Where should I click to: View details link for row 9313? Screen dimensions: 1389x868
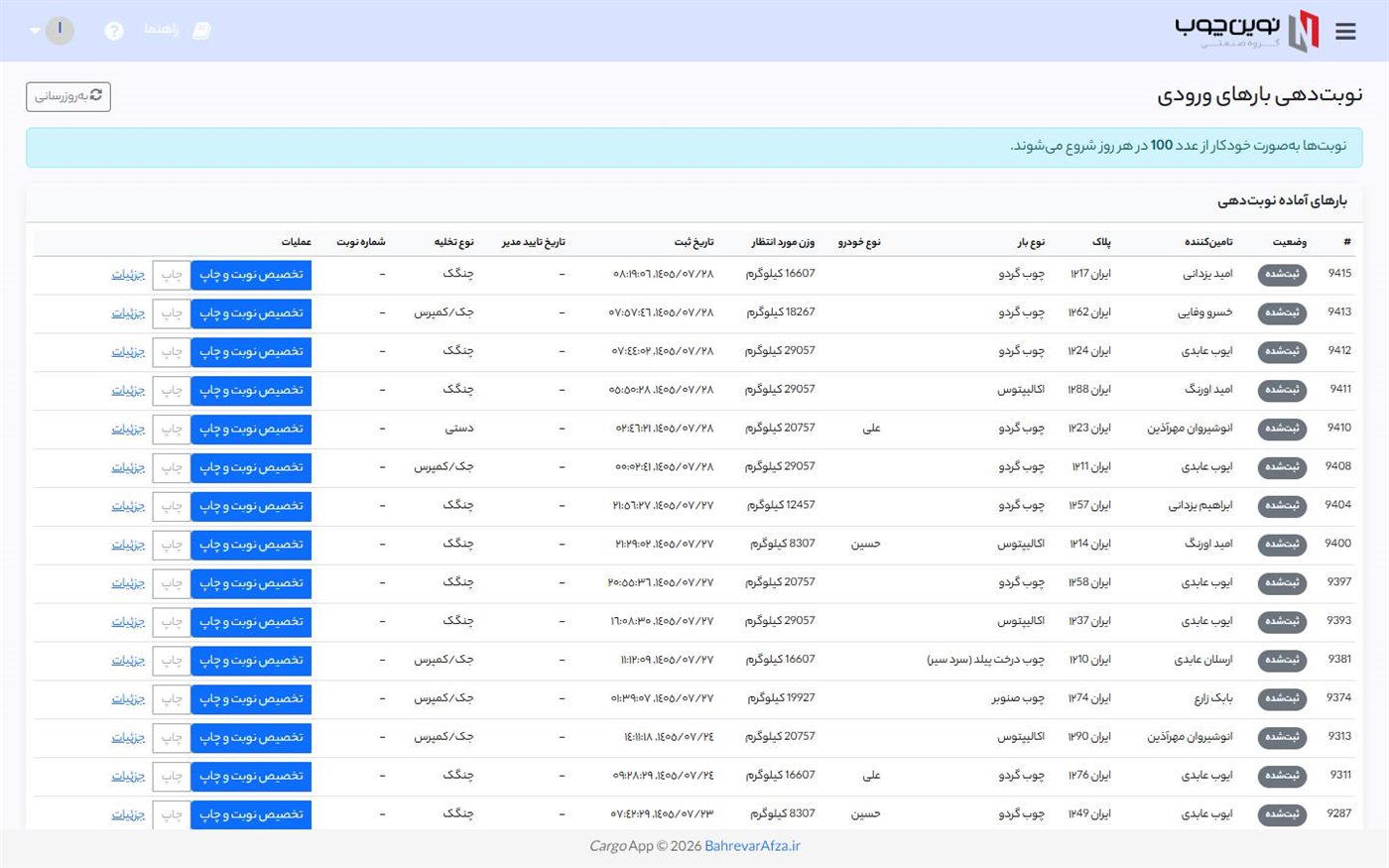pos(128,738)
